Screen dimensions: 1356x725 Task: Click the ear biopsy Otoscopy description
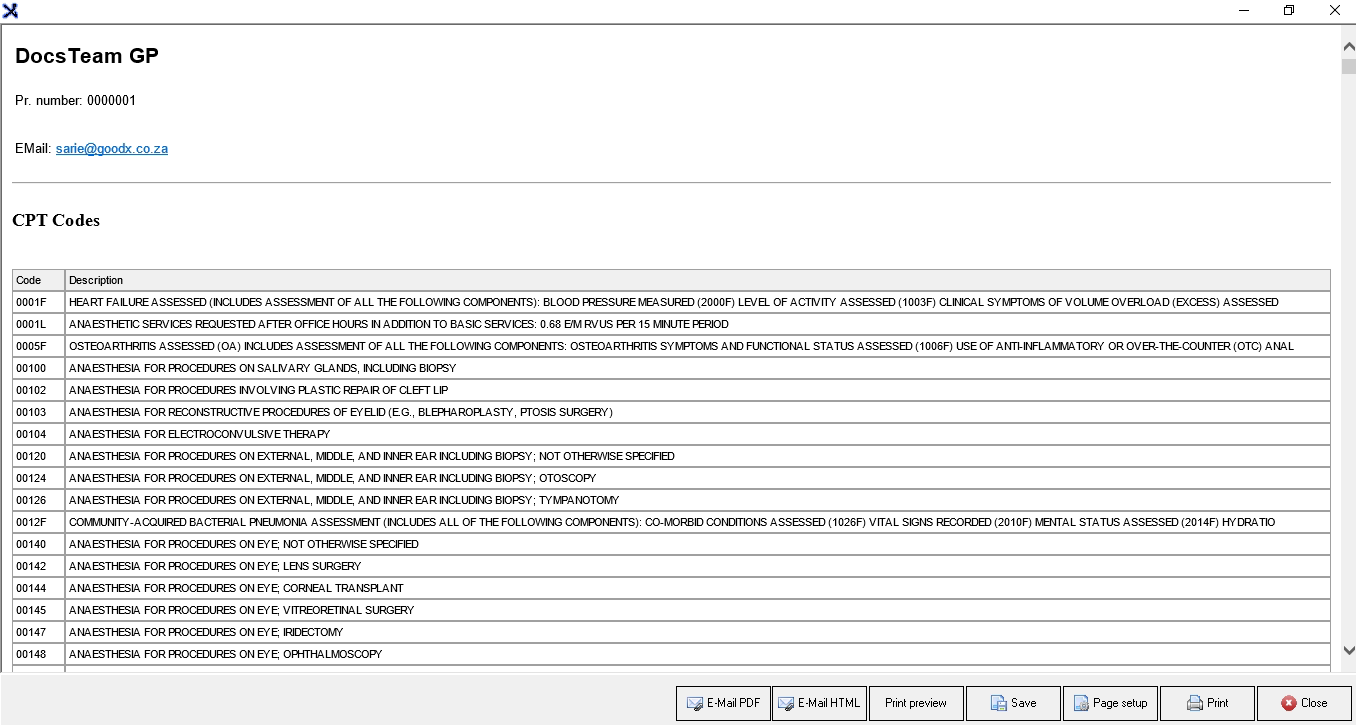pyautogui.click(x=698, y=478)
